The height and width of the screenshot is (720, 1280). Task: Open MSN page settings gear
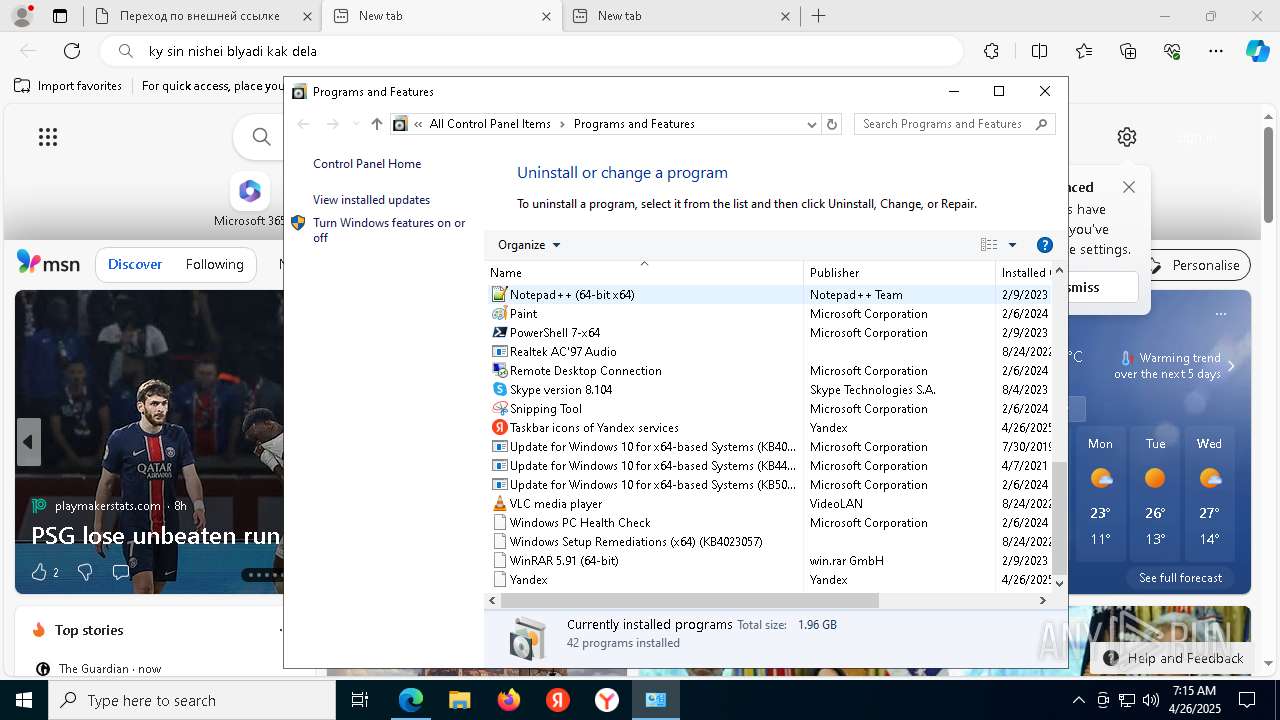point(1127,137)
